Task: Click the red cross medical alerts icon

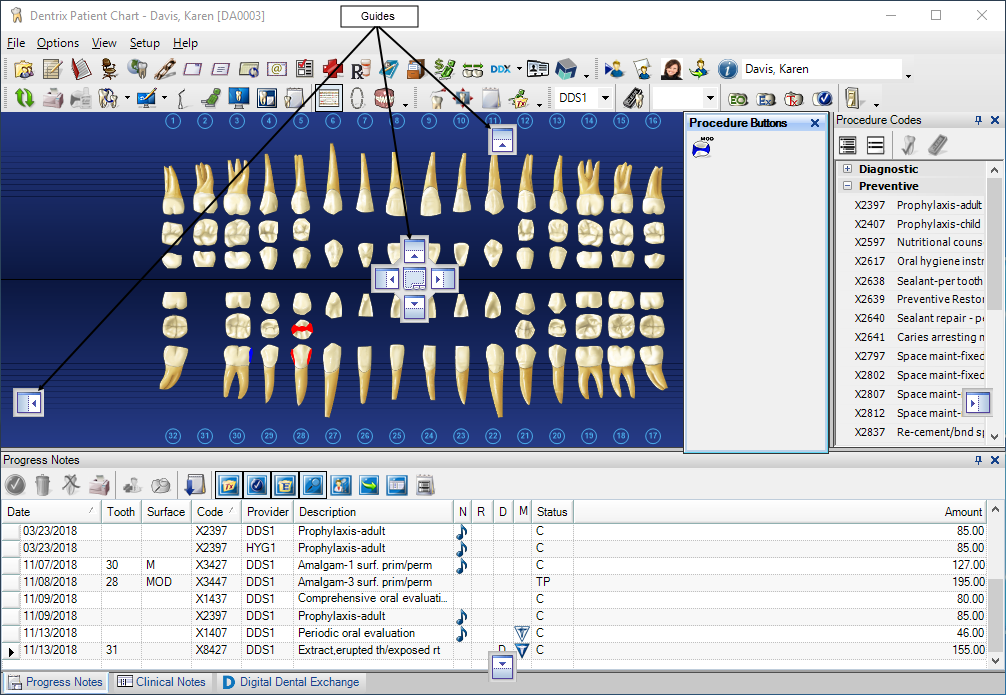Action: [x=332, y=69]
